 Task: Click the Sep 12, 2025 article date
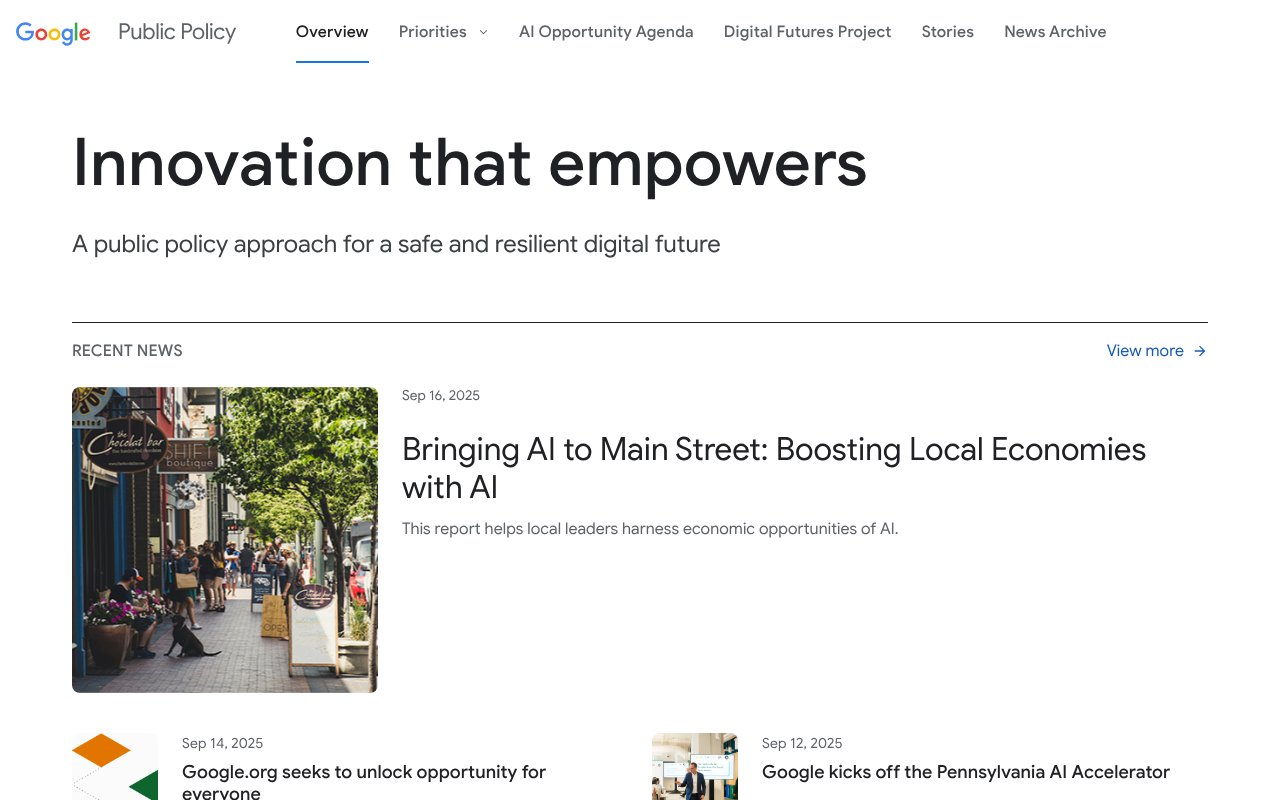pos(802,743)
